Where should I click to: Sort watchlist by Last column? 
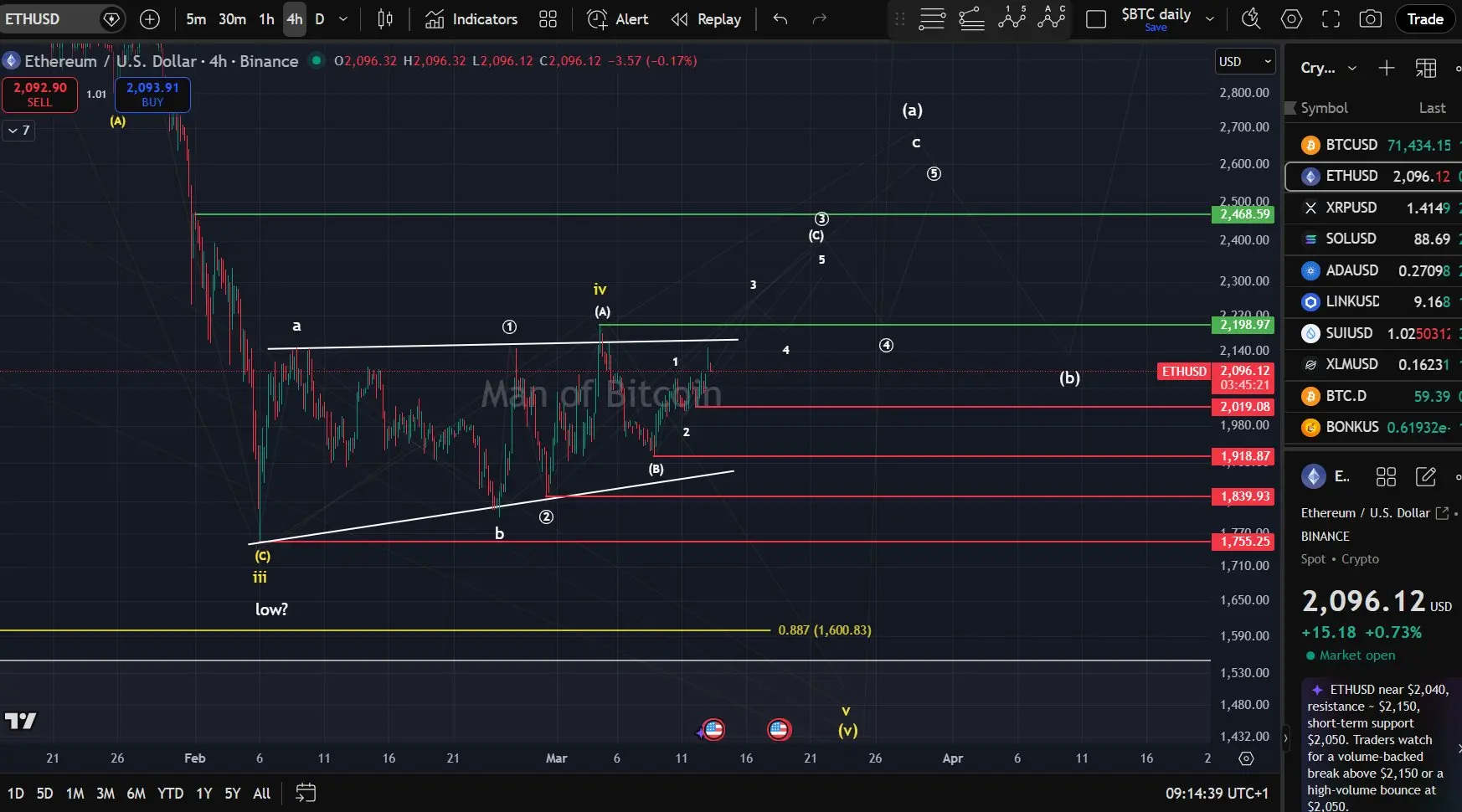(x=1433, y=108)
